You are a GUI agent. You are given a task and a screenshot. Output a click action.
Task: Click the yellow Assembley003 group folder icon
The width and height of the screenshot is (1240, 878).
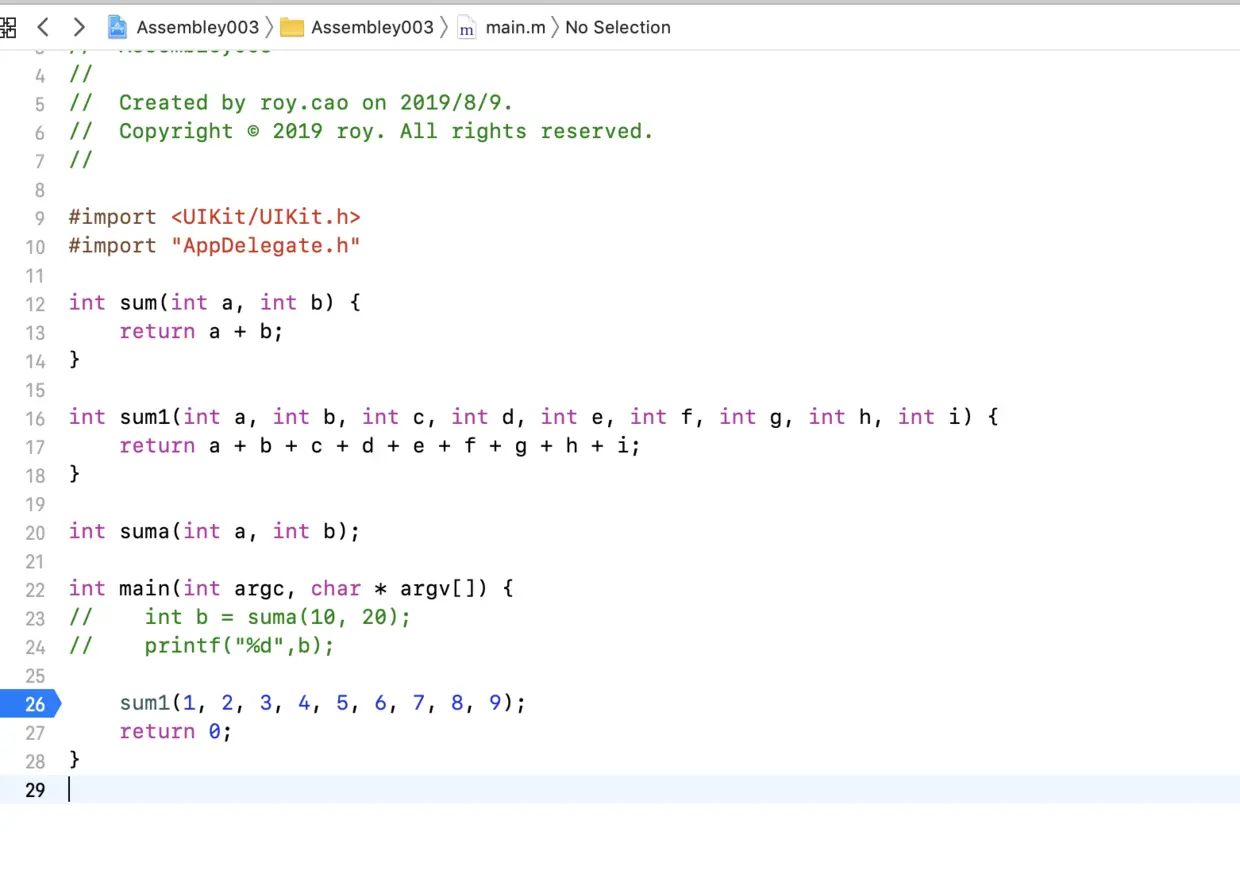pyautogui.click(x=292, y=27)
